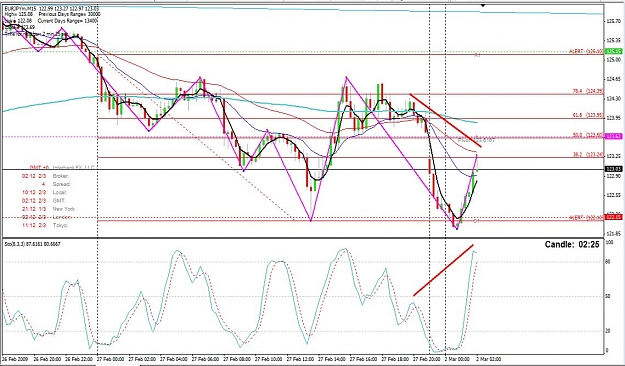This screenshot has width=625, height=366.
Task: Click the '27 Feb 04:00' time axis label
Action: pyautogui.click(x=174, y=359)
